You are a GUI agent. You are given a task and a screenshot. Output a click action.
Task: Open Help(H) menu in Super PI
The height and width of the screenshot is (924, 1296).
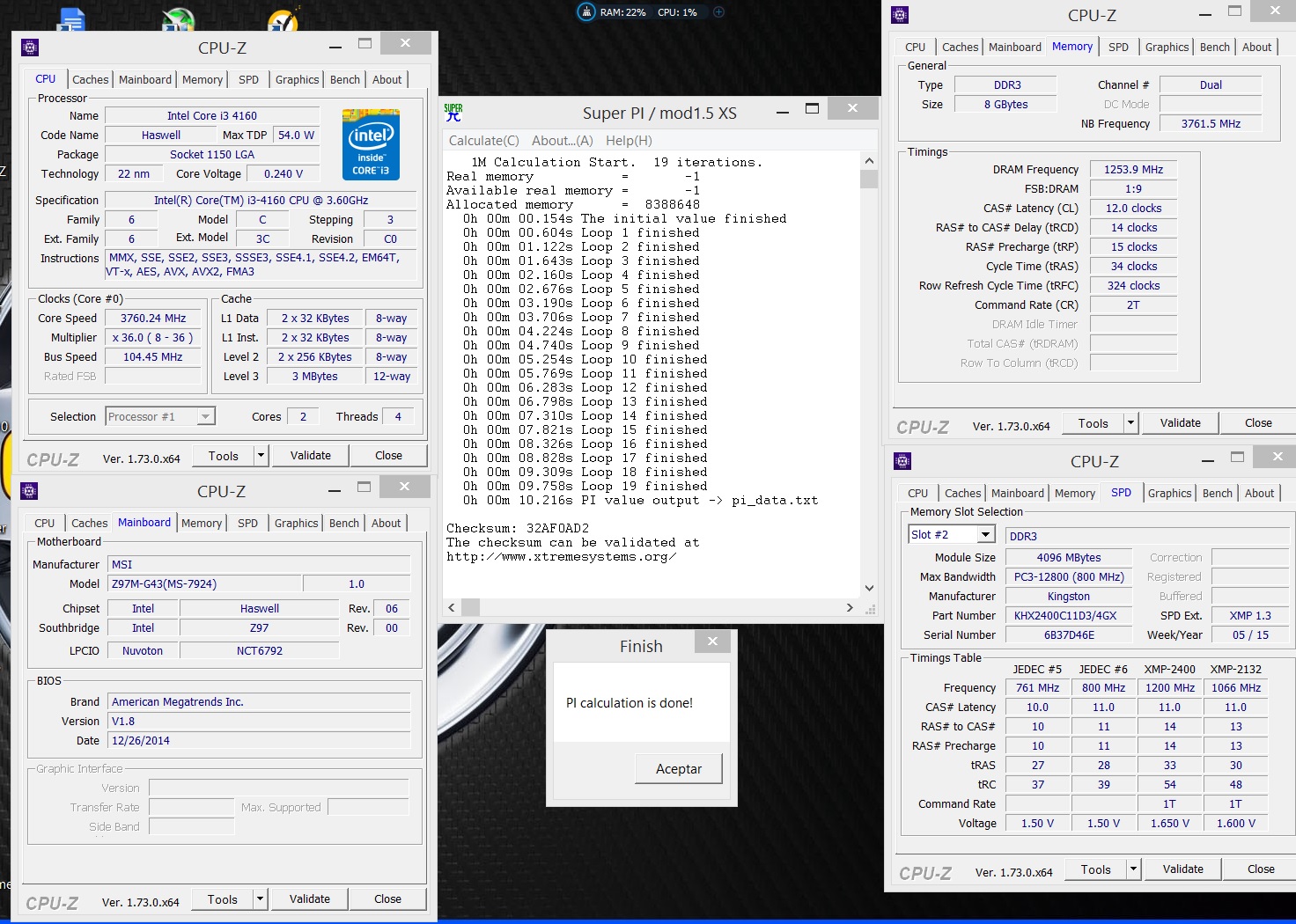(629, 141)
